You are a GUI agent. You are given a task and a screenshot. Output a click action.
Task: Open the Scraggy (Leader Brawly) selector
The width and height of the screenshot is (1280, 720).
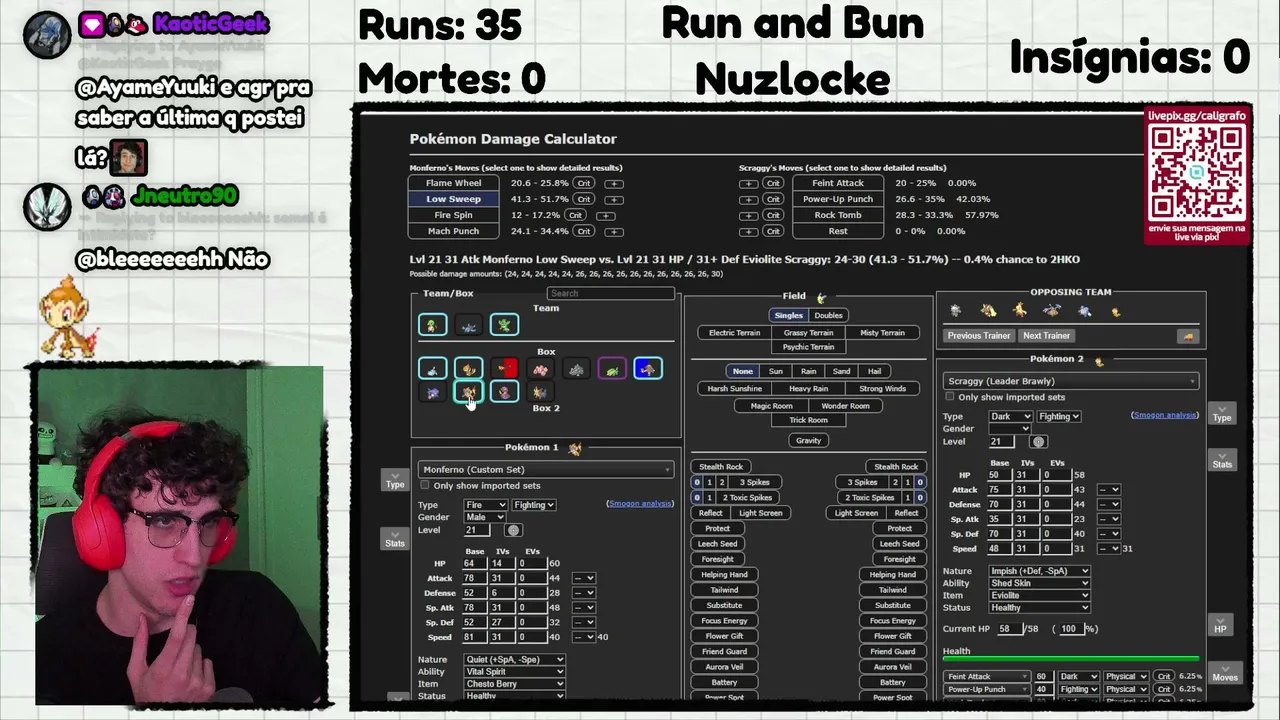point(1070,381)
